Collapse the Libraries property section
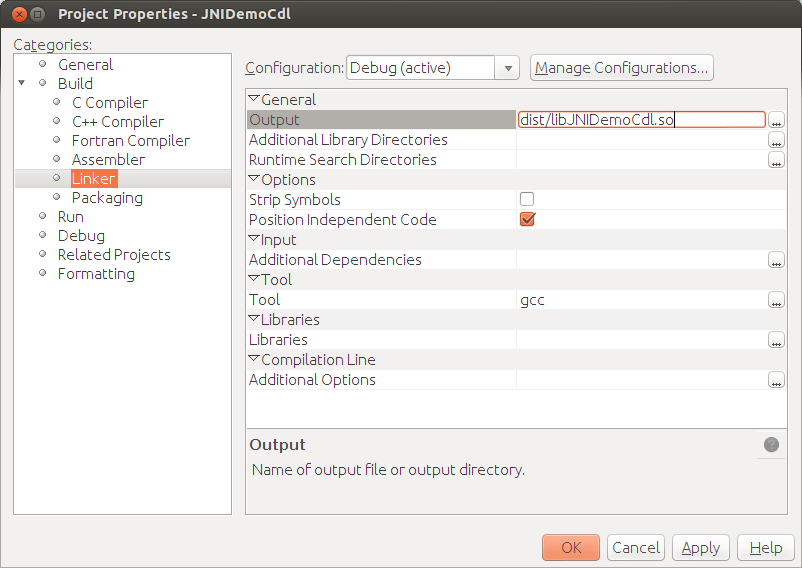 coord(254,320)
